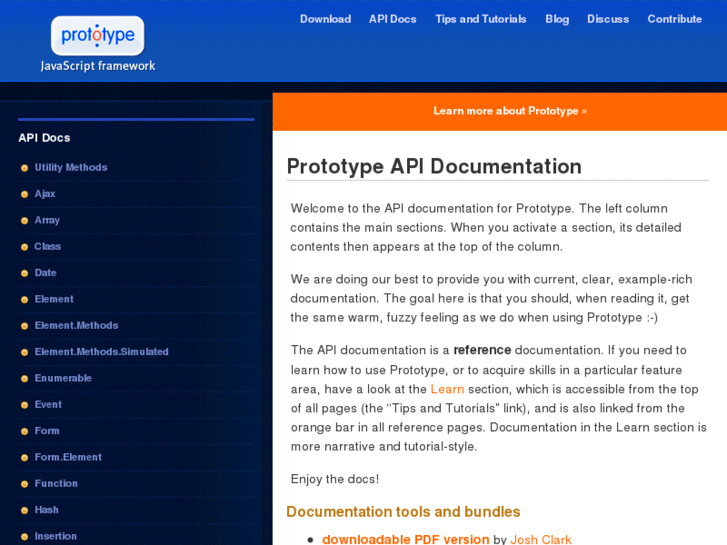Click the bullet icon beside Class
Image resolution: width=727 pixels, height=545 pixels.
tap(25, 247)
